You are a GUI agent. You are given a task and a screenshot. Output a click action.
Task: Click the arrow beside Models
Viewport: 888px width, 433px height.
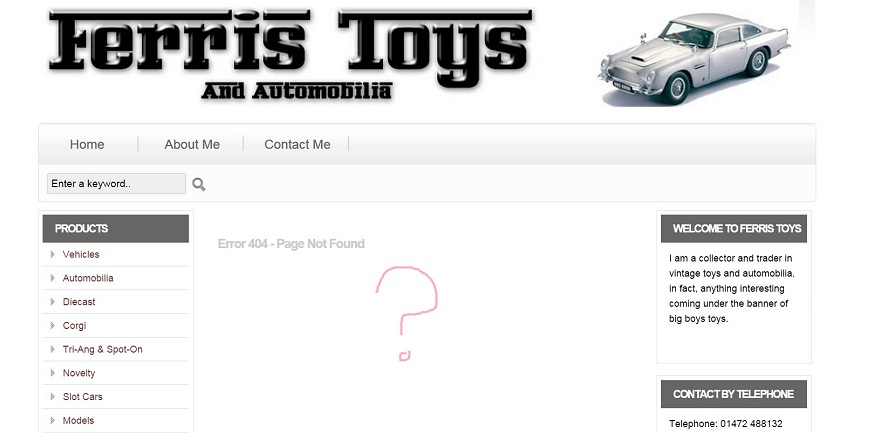53,421
